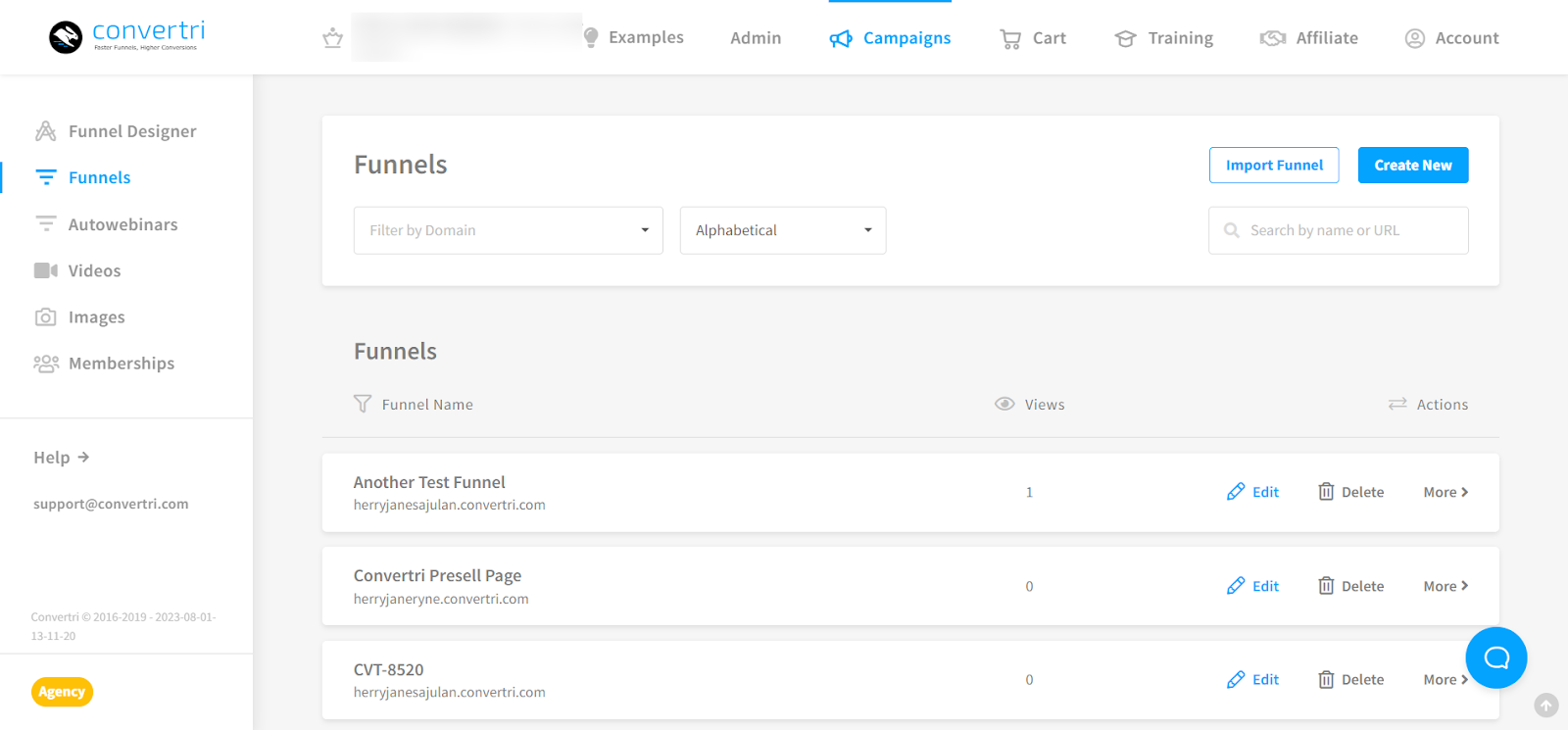Open the Filter by Domain dropdown
This screenshot has height=730, width=1568.
point(508,230)
